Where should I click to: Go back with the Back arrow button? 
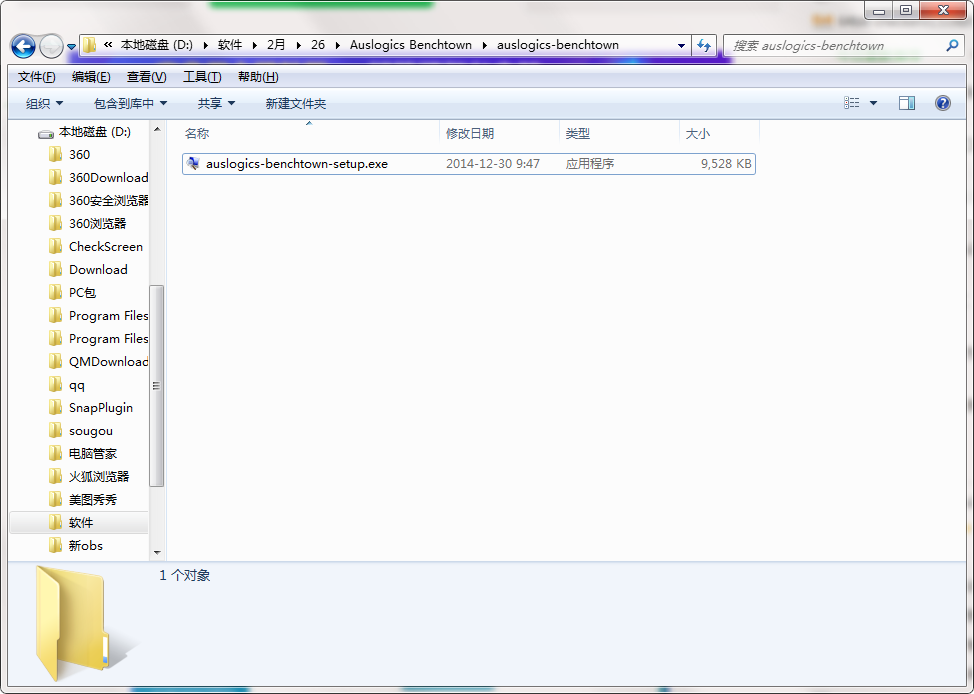pos(23,46)
